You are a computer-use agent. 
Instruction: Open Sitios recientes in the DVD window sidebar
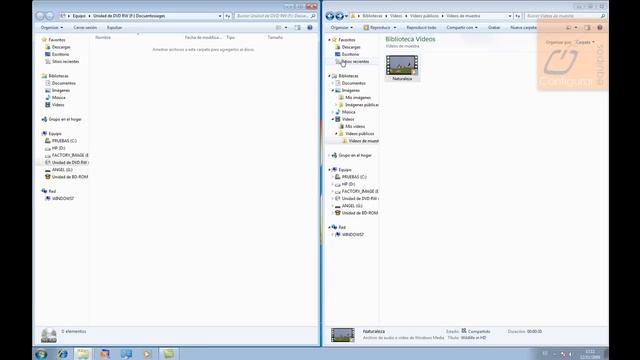tap(65, 62)
